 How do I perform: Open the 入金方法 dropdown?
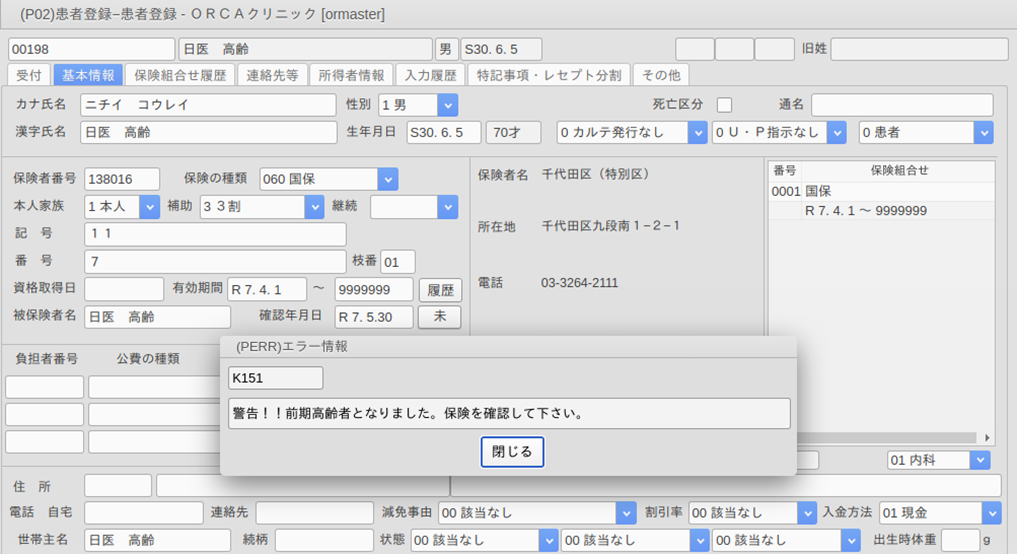(x=990, y=513)
